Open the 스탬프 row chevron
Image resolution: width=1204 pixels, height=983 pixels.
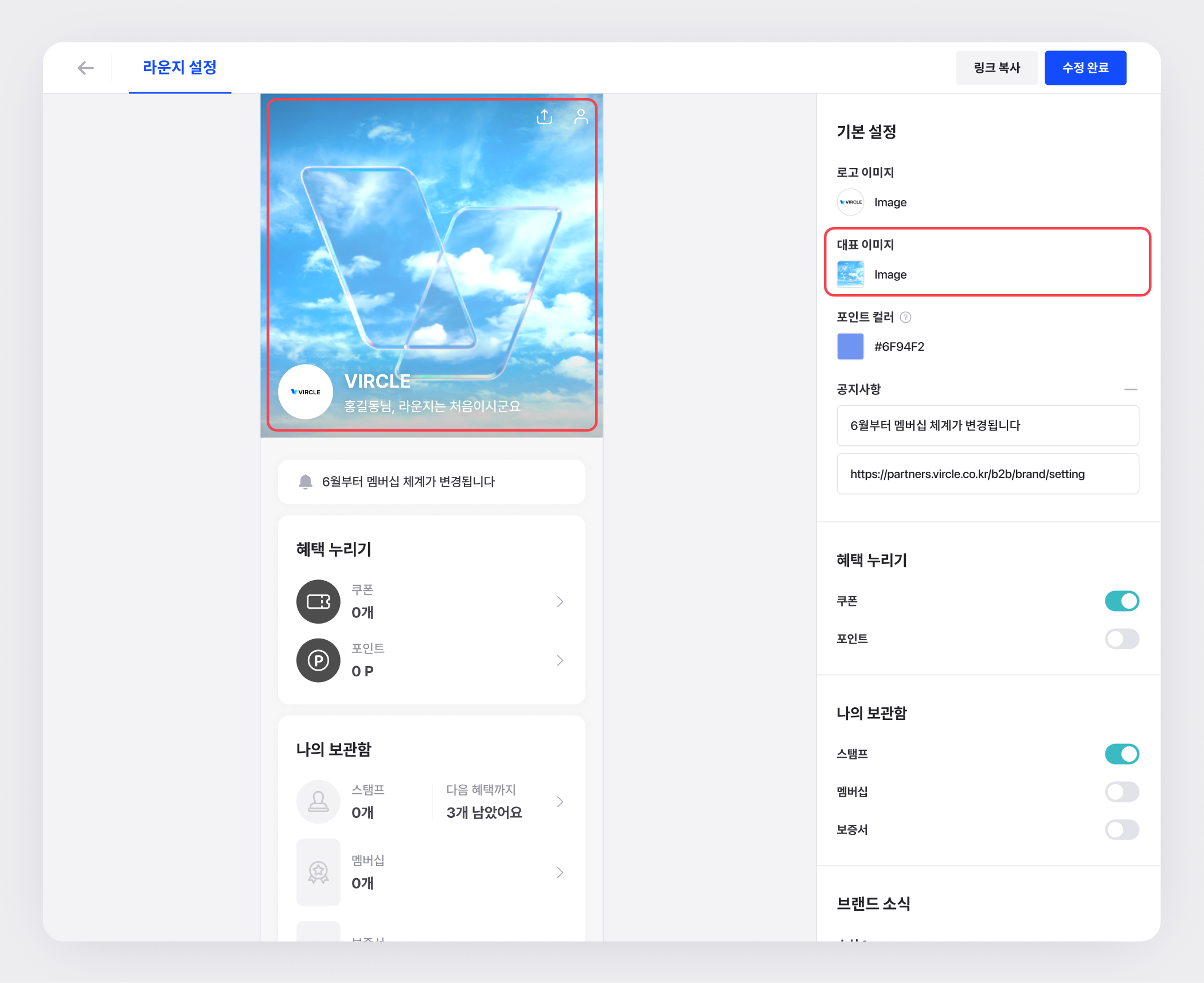[x=560, y=801]
